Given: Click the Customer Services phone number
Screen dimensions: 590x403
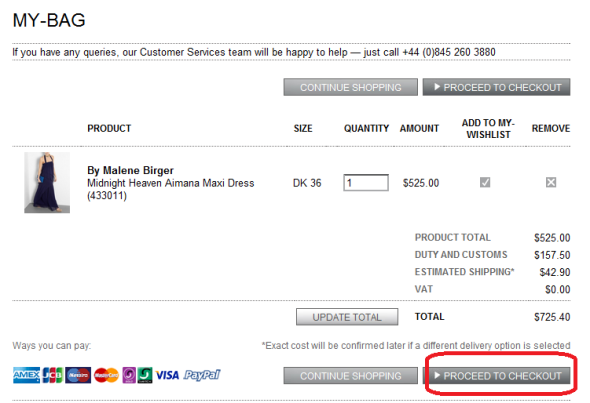Looking at the screenshot, I should point(449,52).
